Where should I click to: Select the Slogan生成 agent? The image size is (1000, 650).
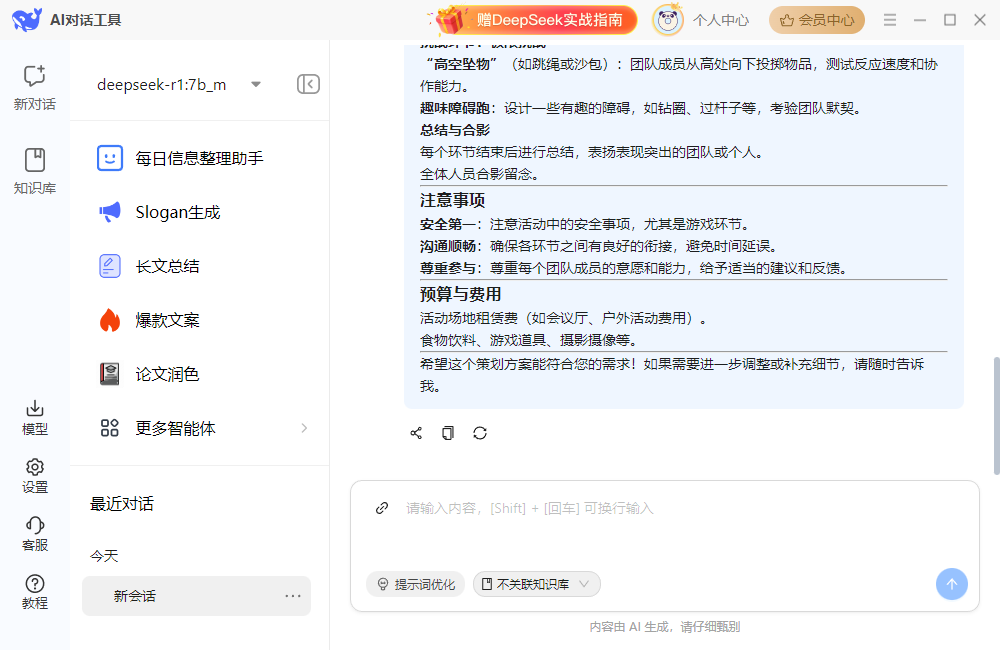coord(178,212)
